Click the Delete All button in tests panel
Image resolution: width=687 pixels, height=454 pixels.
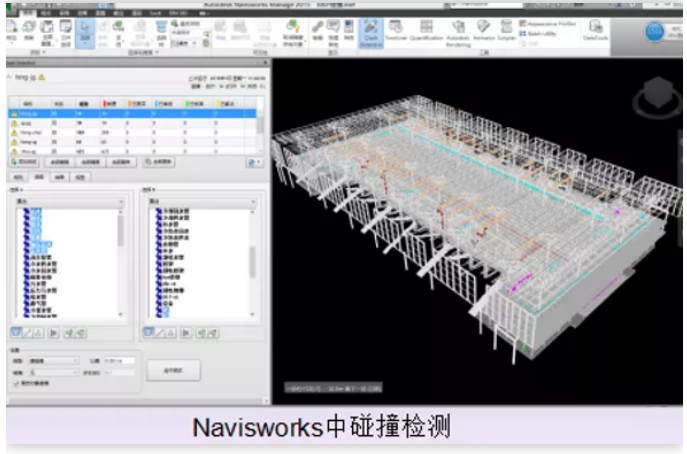tap(121, 162)
